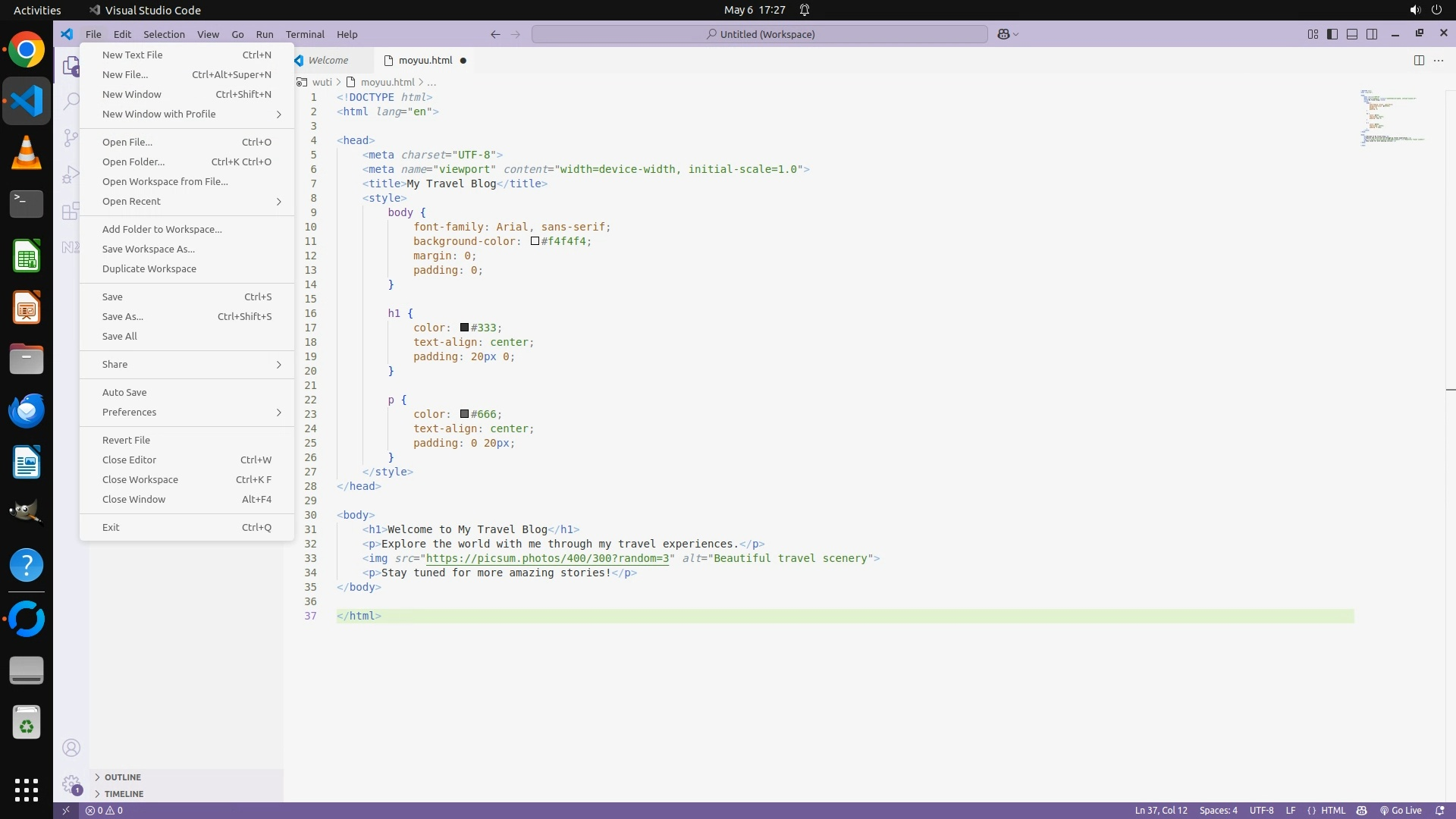1456x819 pixels.
Task: Click the #f4f4f4 background color swatch
Action: click(535, 241)
